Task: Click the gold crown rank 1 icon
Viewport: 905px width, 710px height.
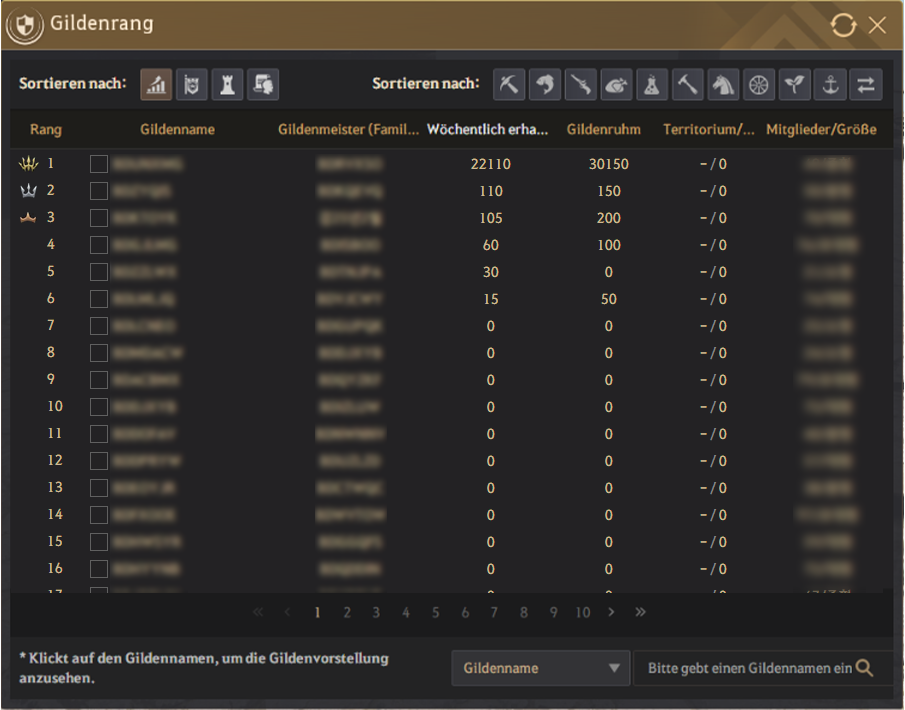Action: tap(28, 164)
